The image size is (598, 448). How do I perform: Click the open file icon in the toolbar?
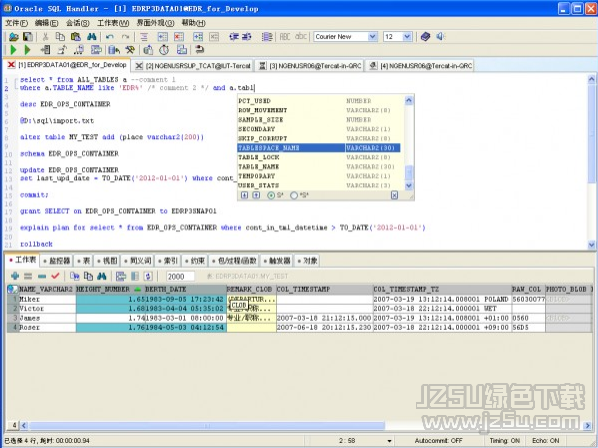[x=14, y=37]
